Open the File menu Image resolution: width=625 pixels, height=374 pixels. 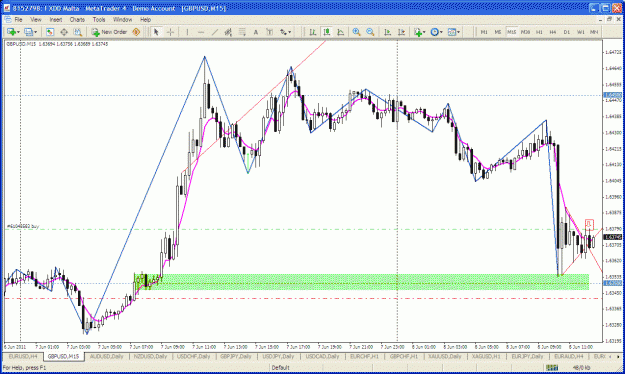(x=18, y=20)
